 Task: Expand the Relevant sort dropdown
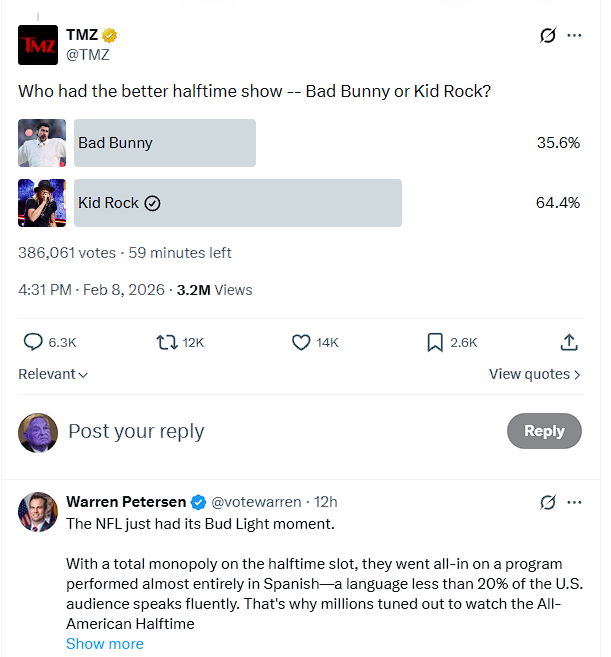tap(53, 374)
